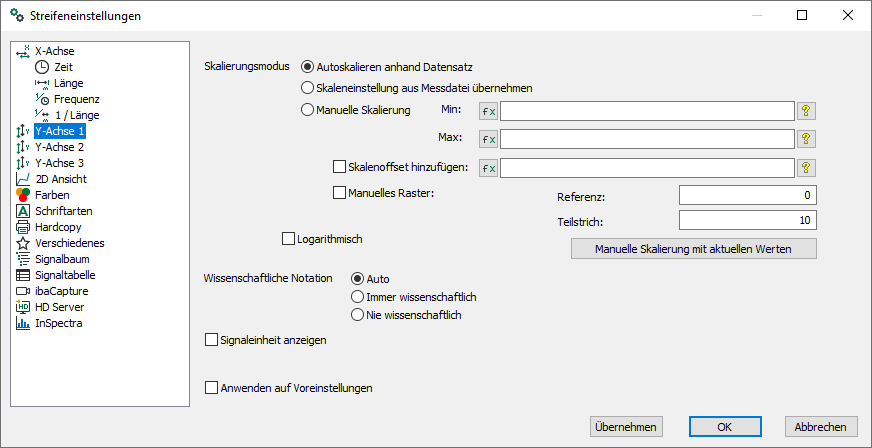
Task: Open the HD Server icon entry
Action: 23,307
